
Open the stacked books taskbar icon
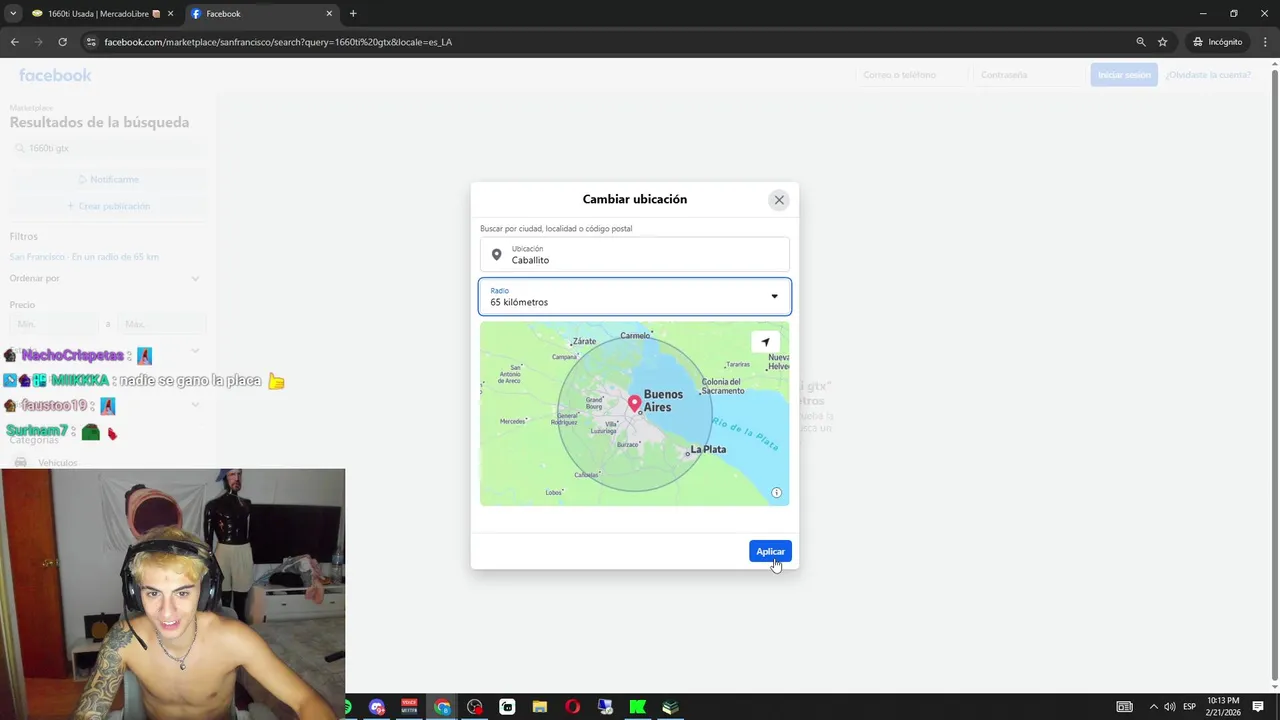click(670, 707)
